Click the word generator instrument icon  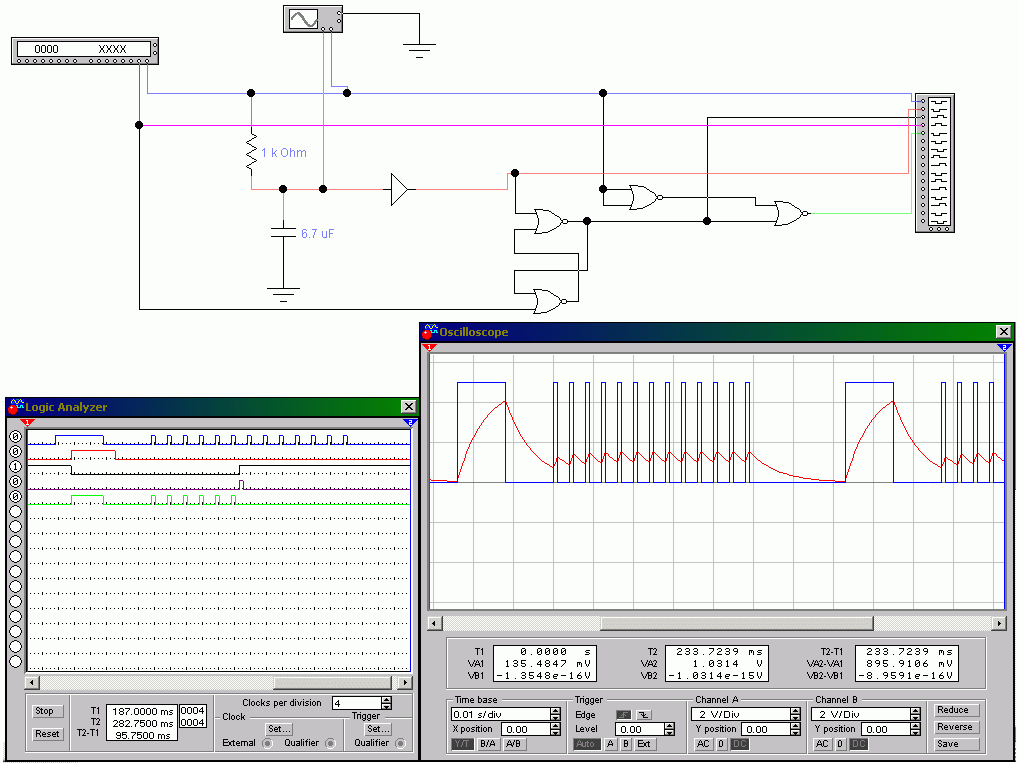pos(84,50)
